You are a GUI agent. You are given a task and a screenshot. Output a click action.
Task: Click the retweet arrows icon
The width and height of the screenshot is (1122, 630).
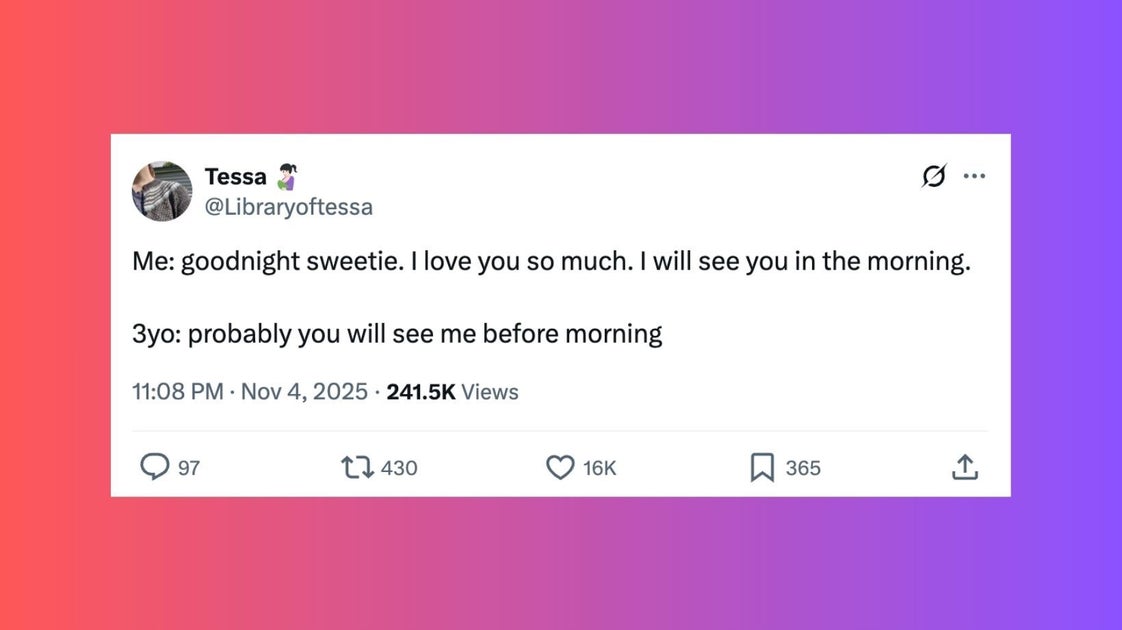[x=355, y=467]
